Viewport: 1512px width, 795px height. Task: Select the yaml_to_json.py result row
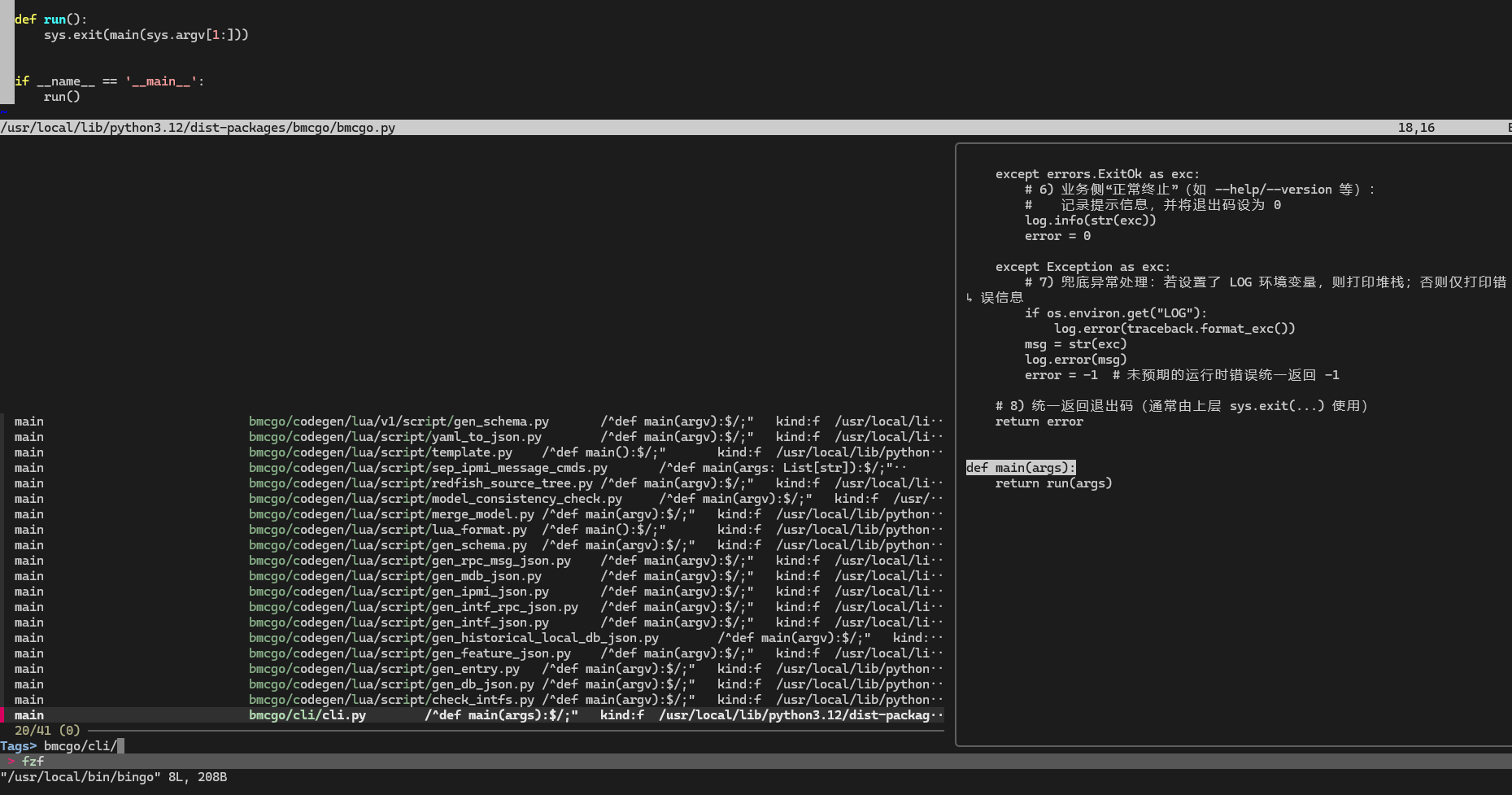(x=394, y=437)
